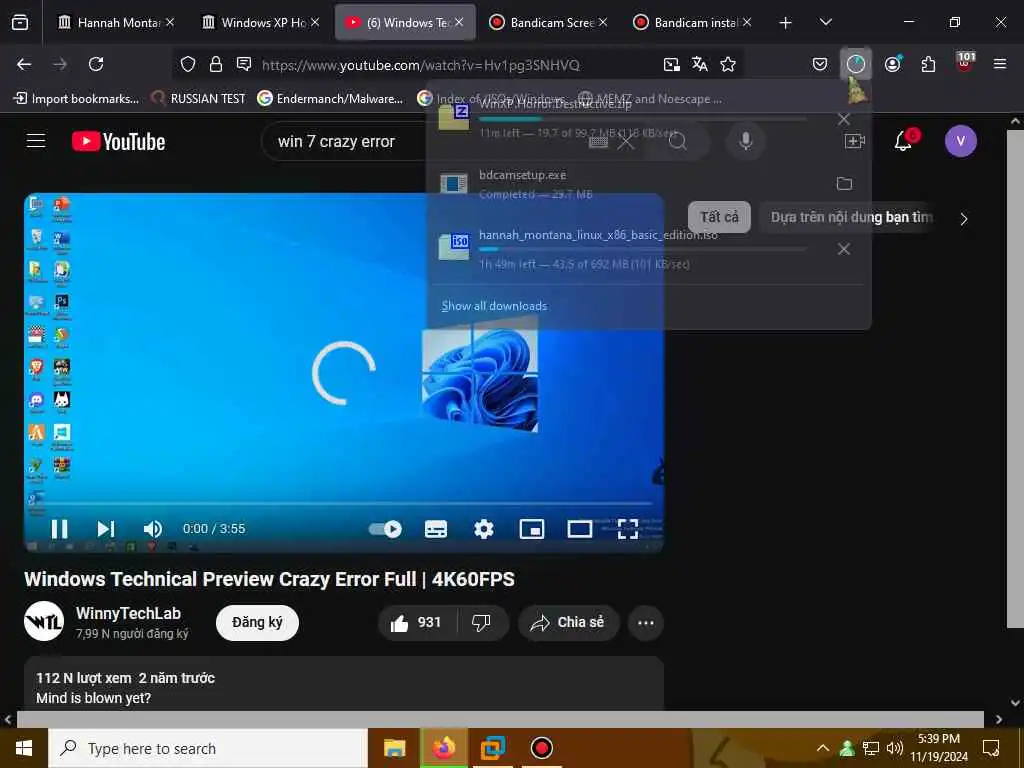
Task: Cancel hannah_montana_linux iso download
Action: click(844, 249)
